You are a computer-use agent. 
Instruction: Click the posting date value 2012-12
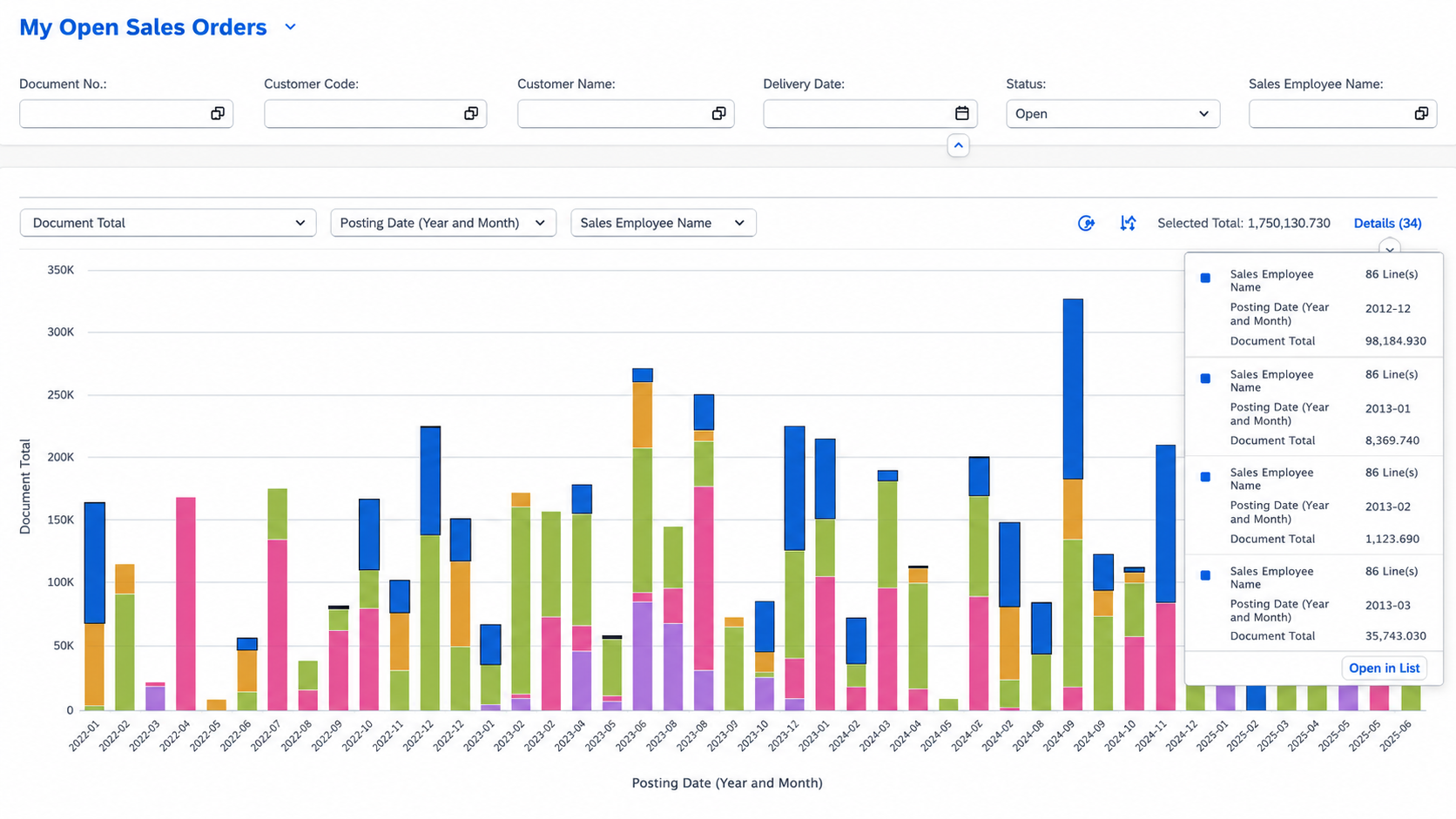pyautogui.click(x=1388, y=308)
